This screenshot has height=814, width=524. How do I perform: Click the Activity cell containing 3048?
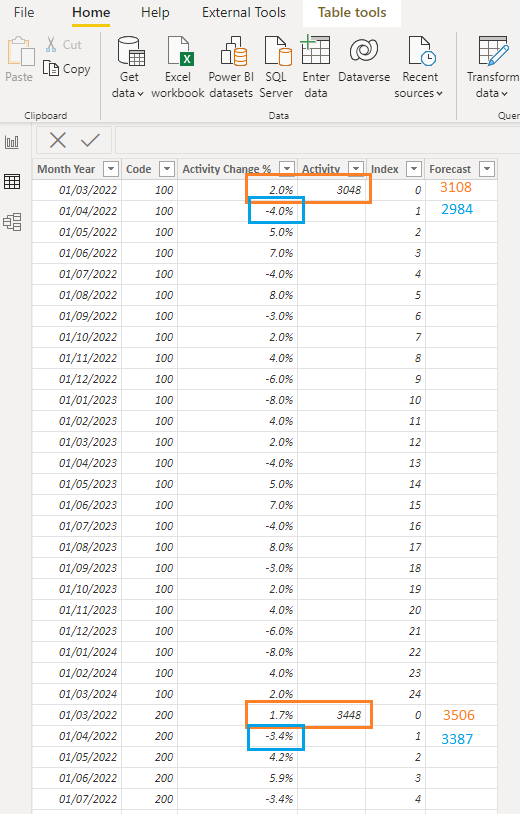pyautogui.click(x=332, y=190)
